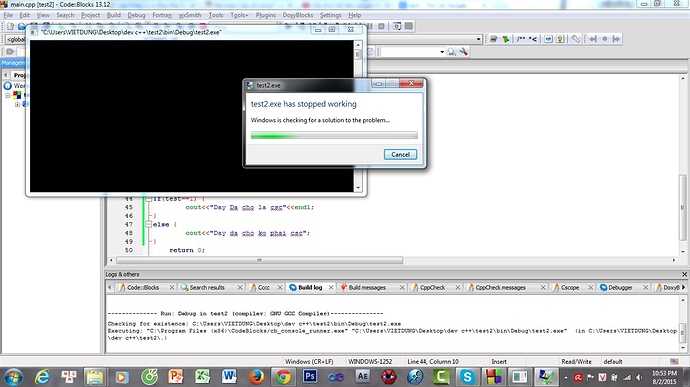Open the search text combo box dropdown
Screen dimensions: 690x387
pos(442,52)
